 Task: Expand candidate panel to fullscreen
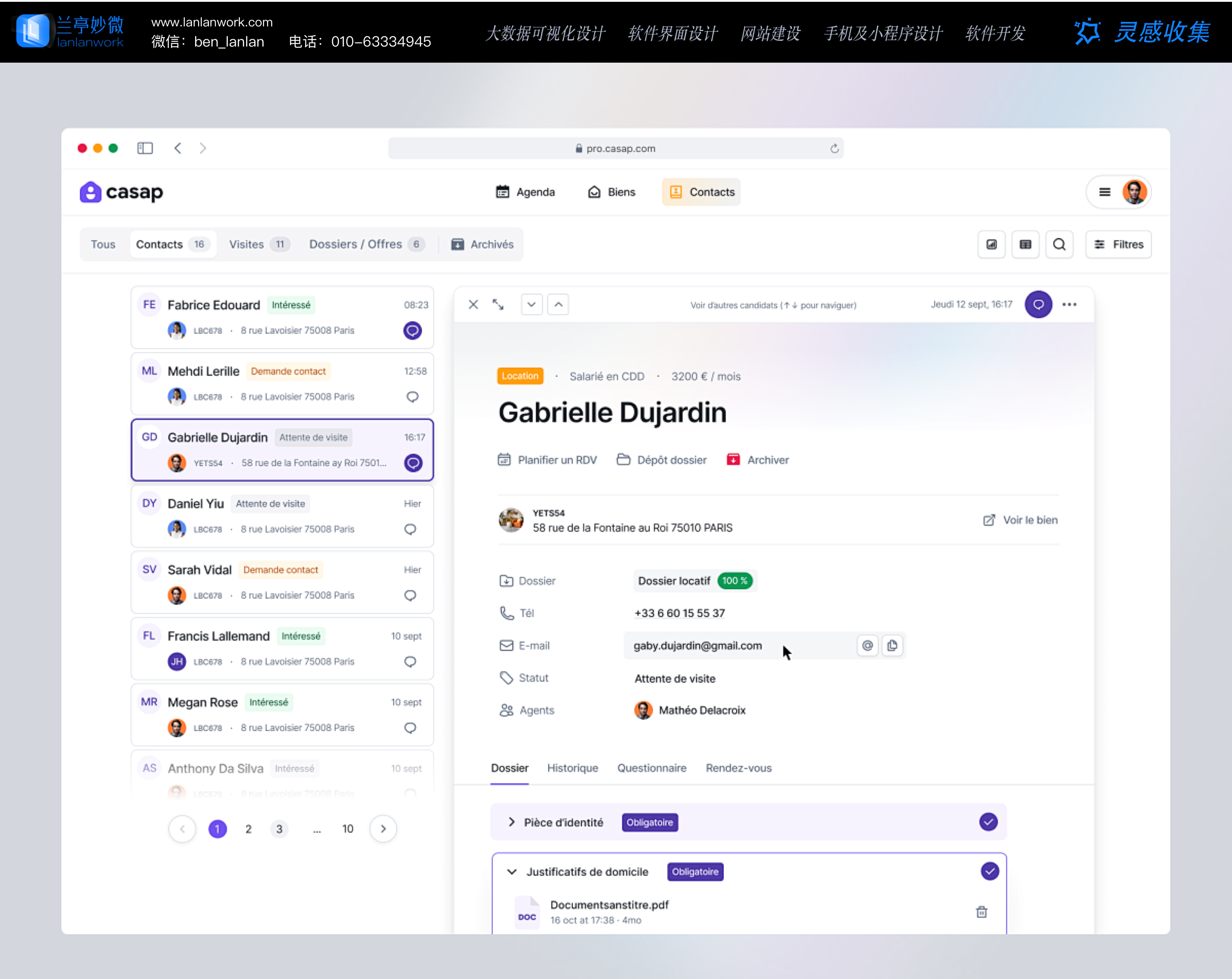[498, 304]
